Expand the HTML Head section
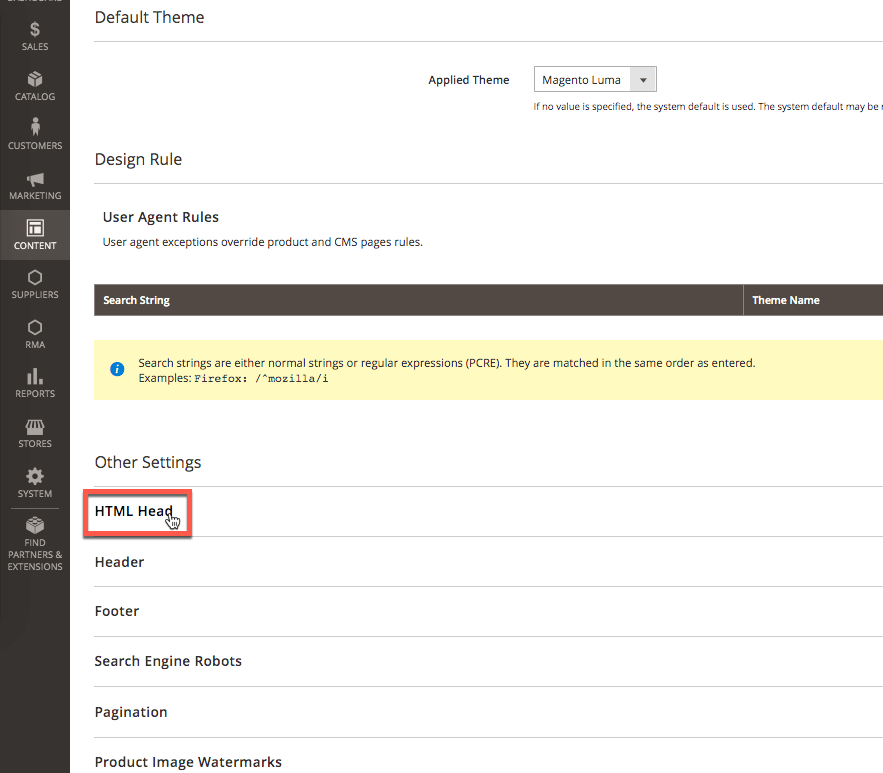The image size is (883, 773). [x=133, y=511]
